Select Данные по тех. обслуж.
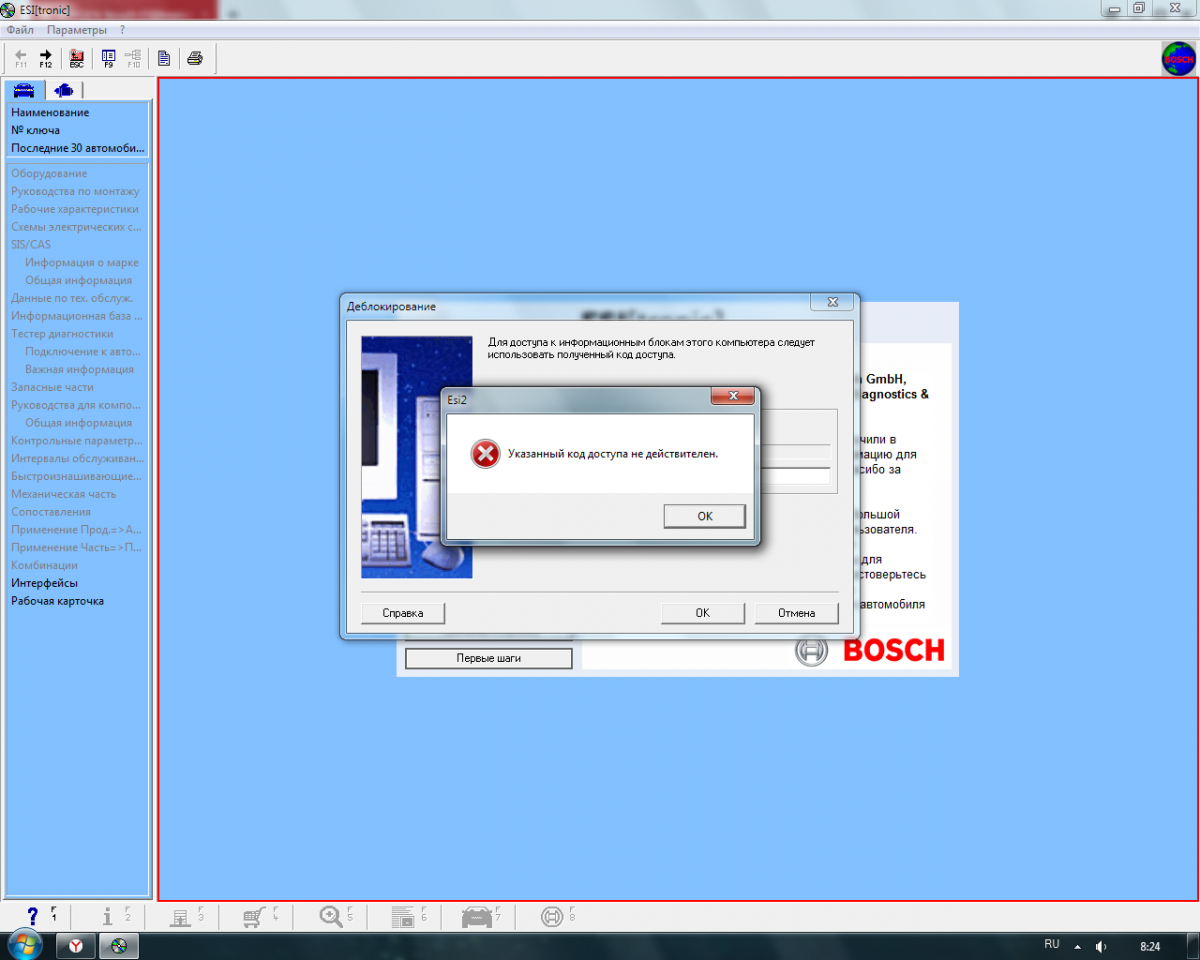This screenshot has width=1200, height=960. click(x=72, y=298)
